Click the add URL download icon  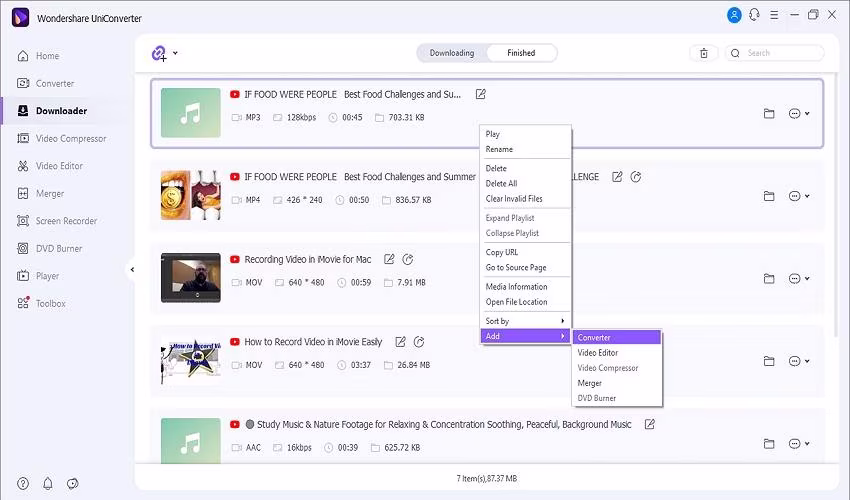[159, 53]
